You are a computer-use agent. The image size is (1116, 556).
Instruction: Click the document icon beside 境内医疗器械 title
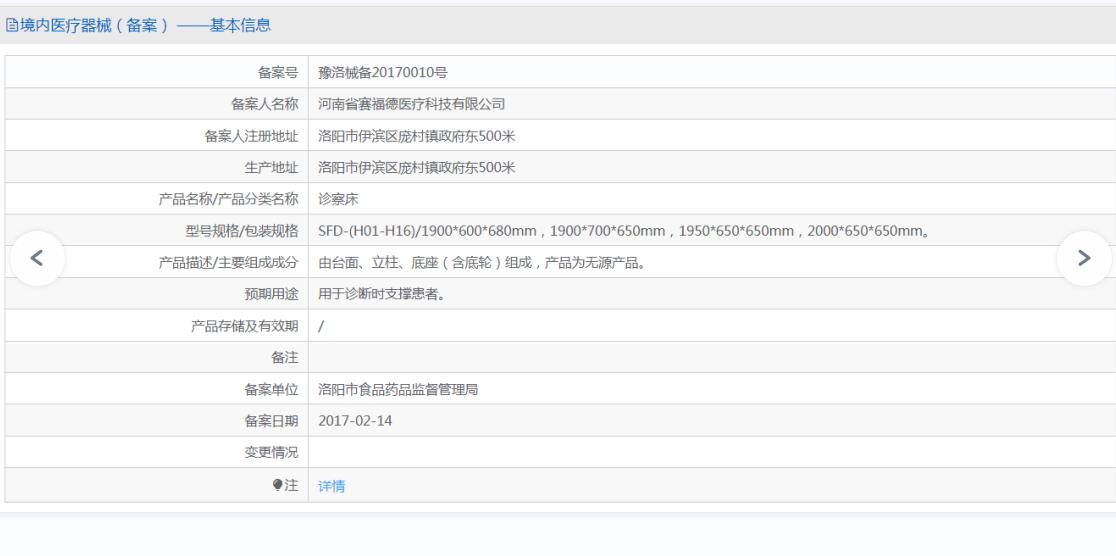click(12, 26)
